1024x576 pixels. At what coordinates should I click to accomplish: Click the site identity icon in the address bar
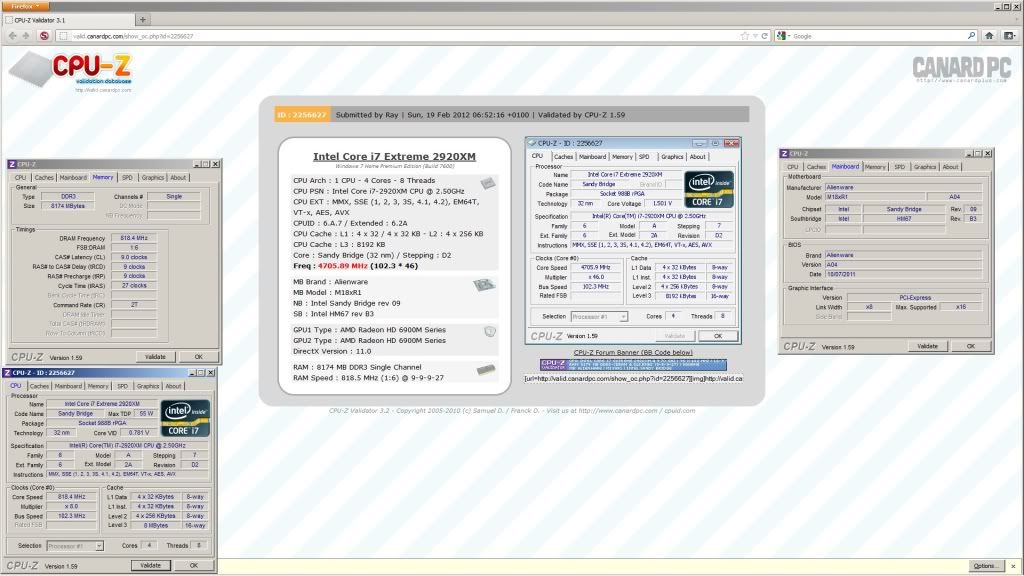click(63, 36)
